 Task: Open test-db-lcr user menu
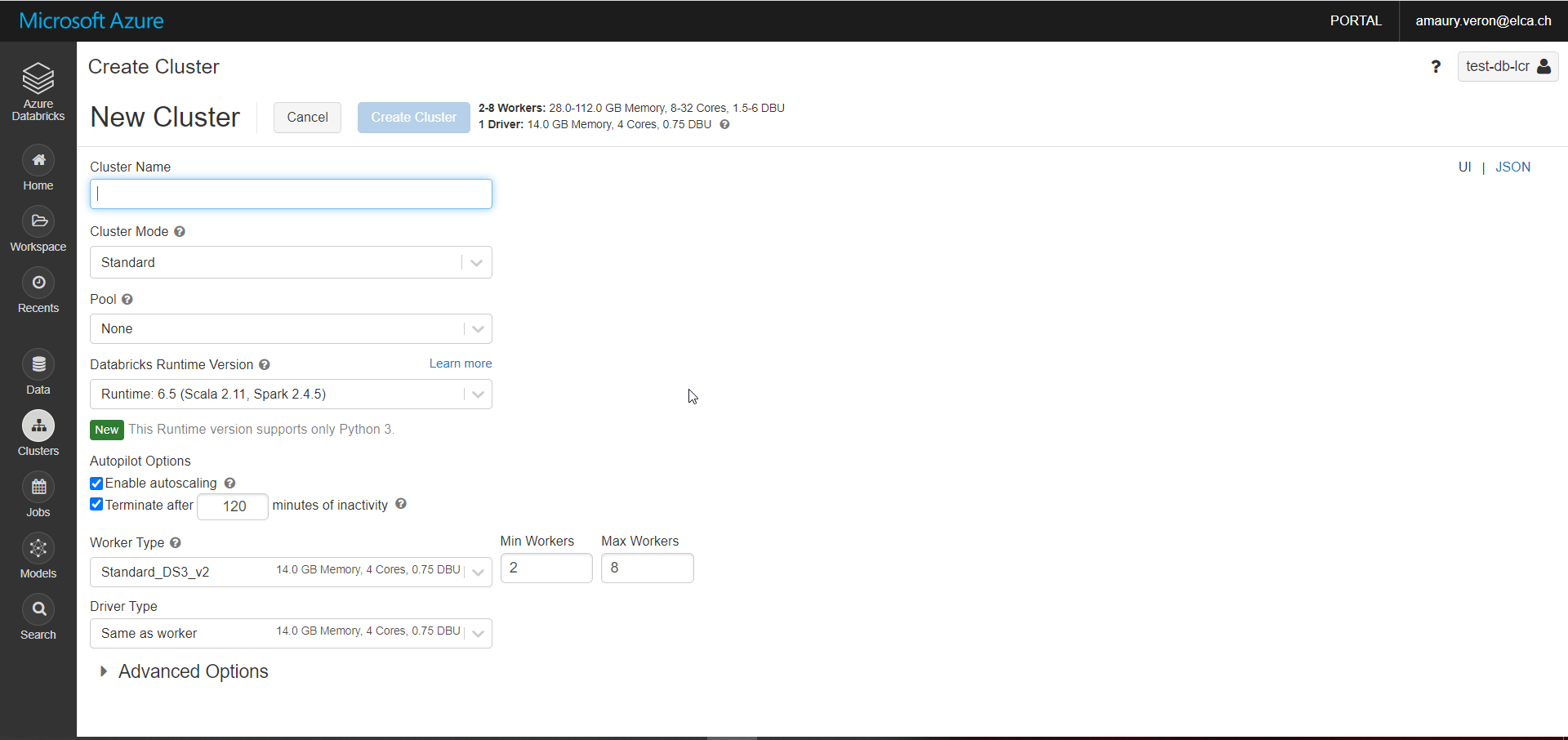(1508, 66)
